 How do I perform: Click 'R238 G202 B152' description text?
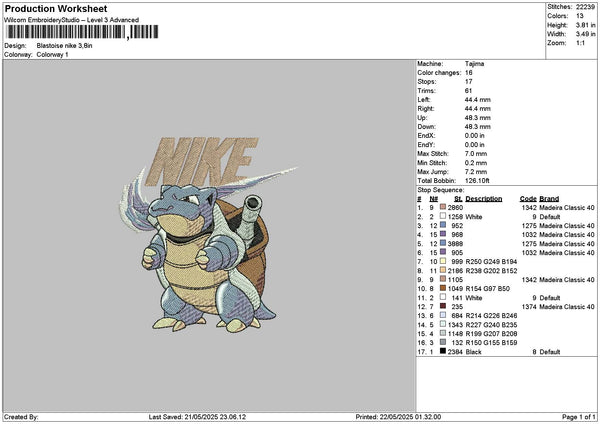tap(491, 271)
